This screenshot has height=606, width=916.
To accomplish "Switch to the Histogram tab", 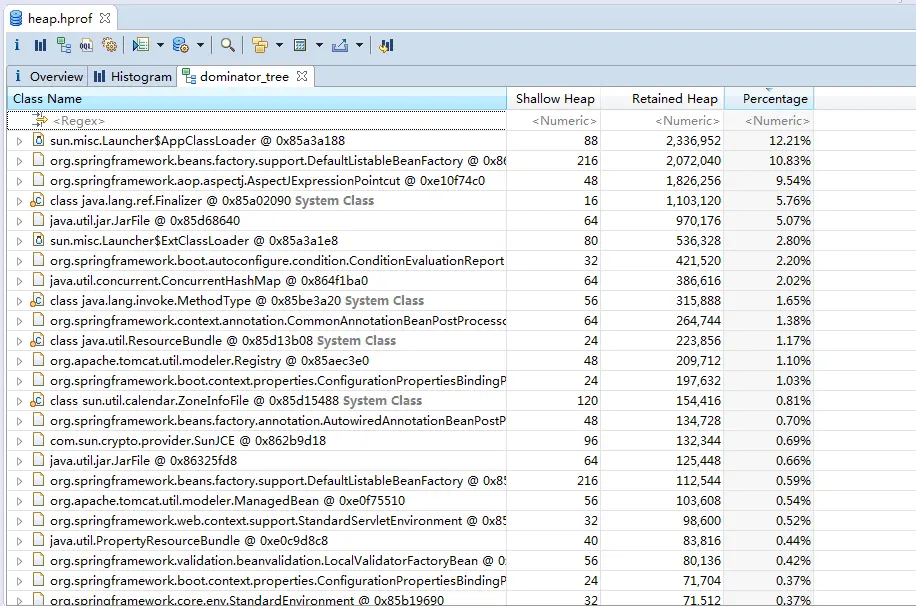I will 133,77.
